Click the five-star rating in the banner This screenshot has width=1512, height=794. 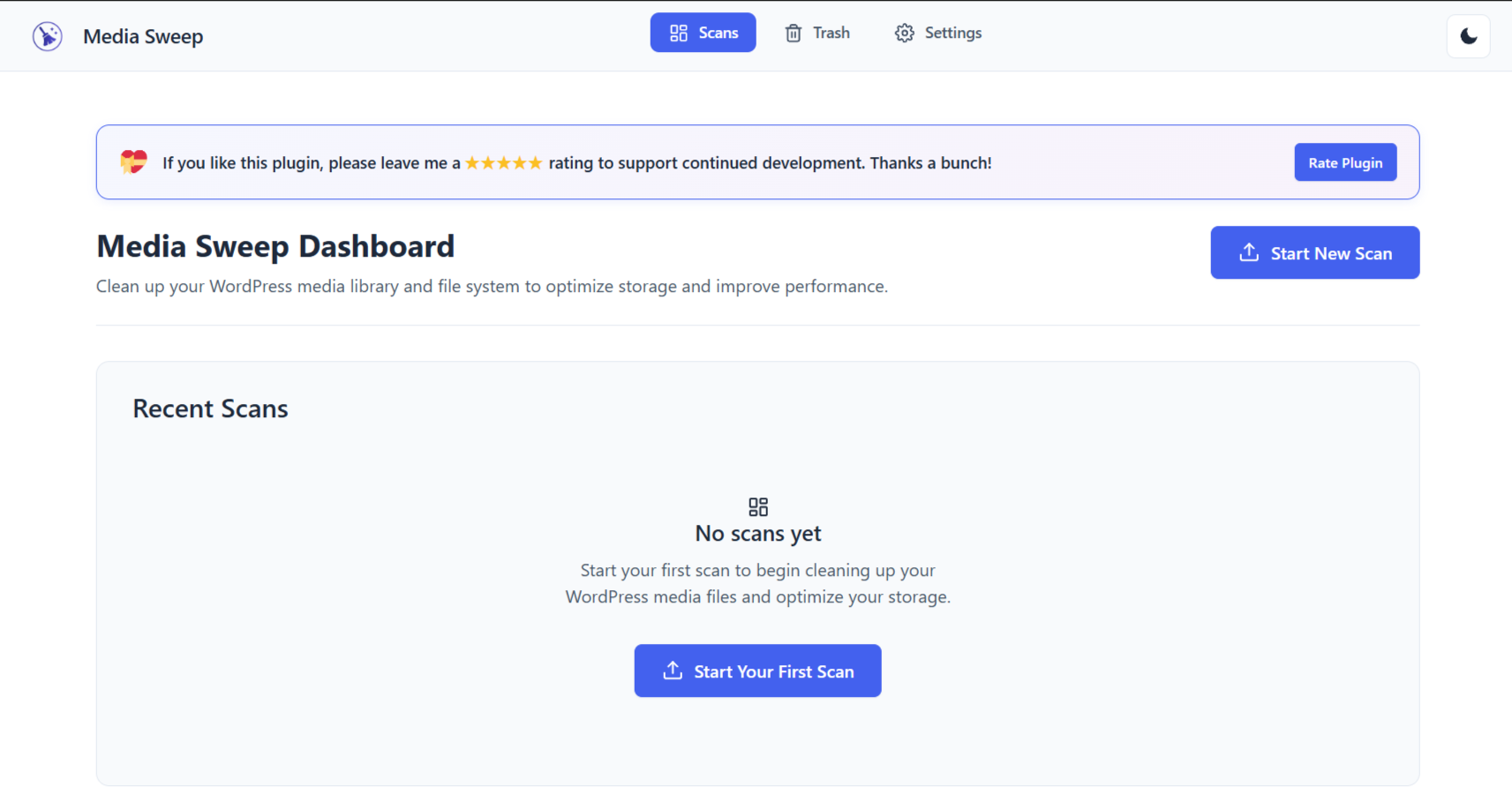coord(504,161)
